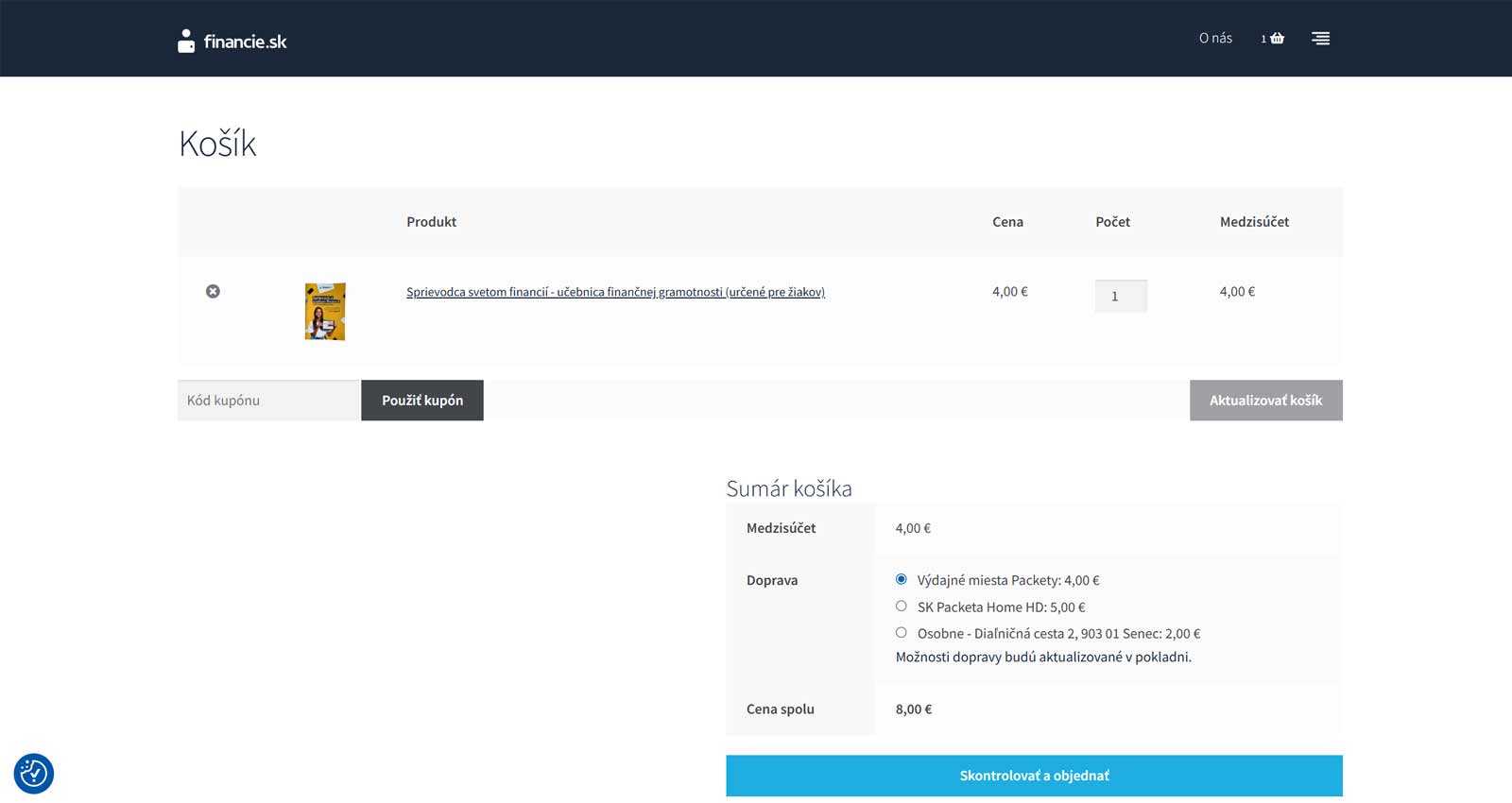The height and width of the screenshot is (803, 1512).
Task: Click the financie.sk logo
Action: coord(232,41)
